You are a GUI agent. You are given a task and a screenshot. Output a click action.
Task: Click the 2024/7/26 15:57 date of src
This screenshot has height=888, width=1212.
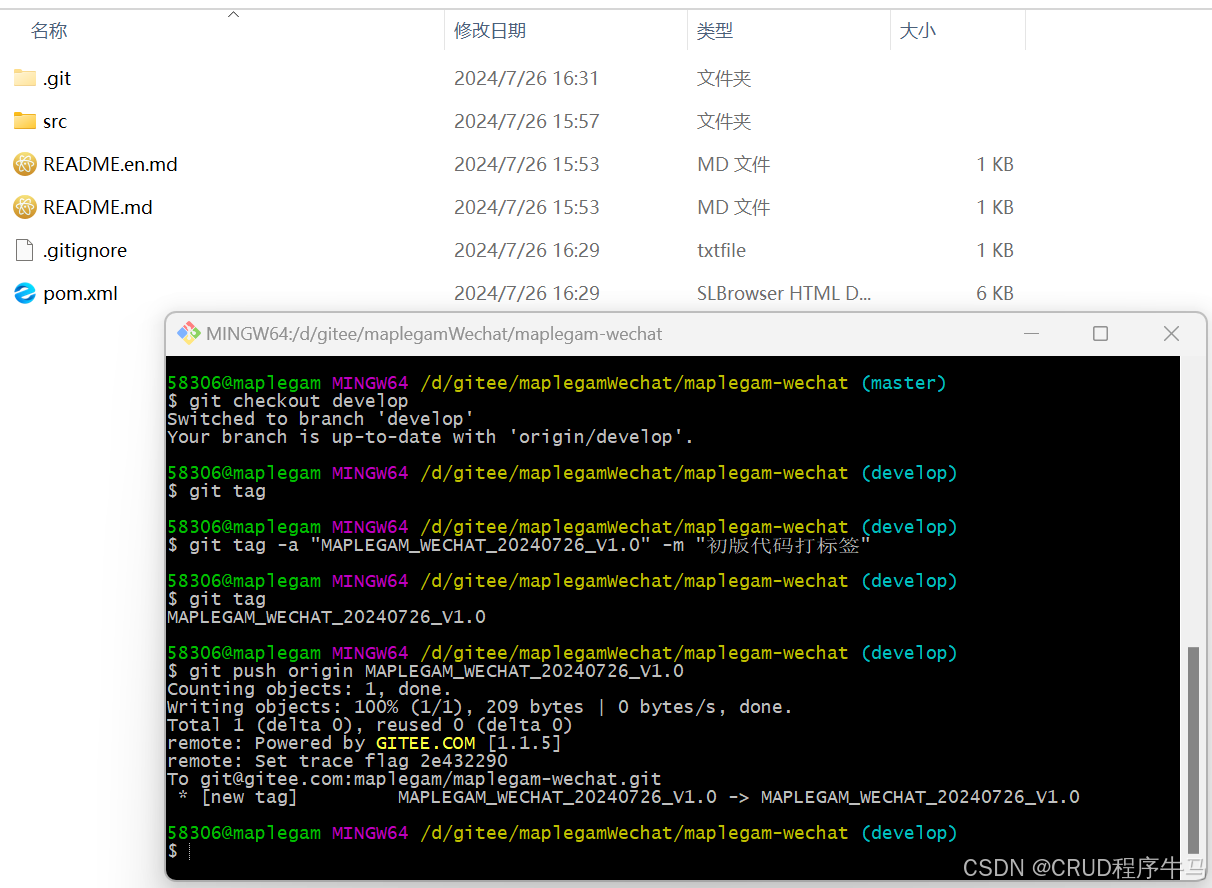(527, 121)
